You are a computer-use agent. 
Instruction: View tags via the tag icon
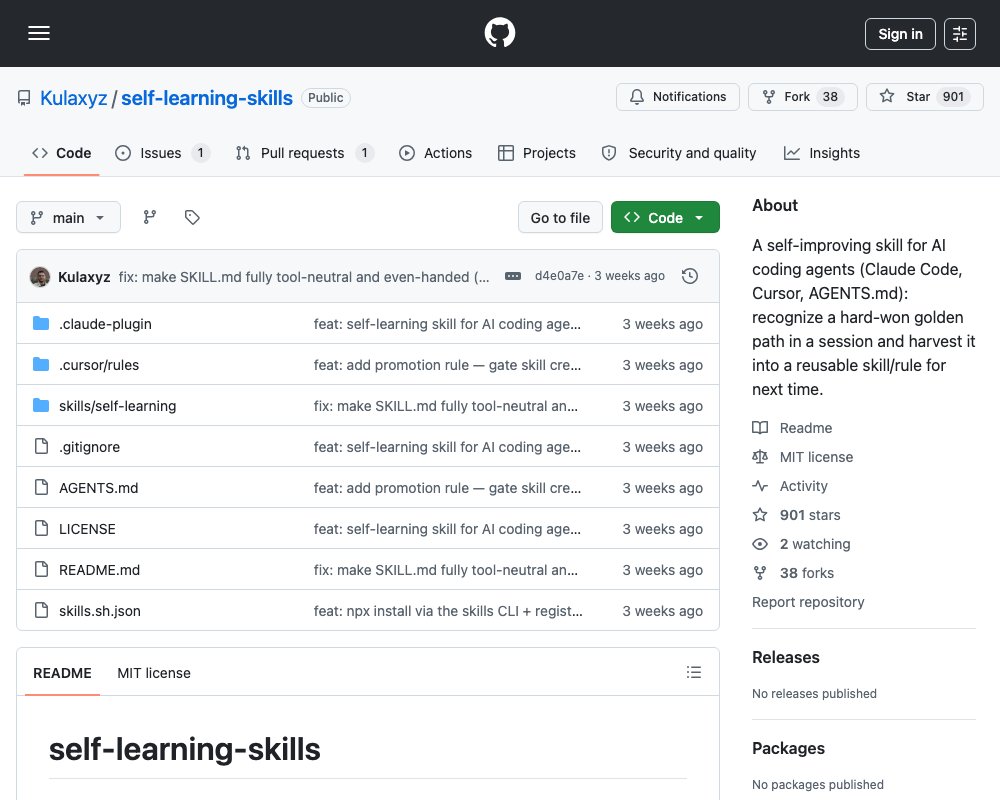(192, 218)
